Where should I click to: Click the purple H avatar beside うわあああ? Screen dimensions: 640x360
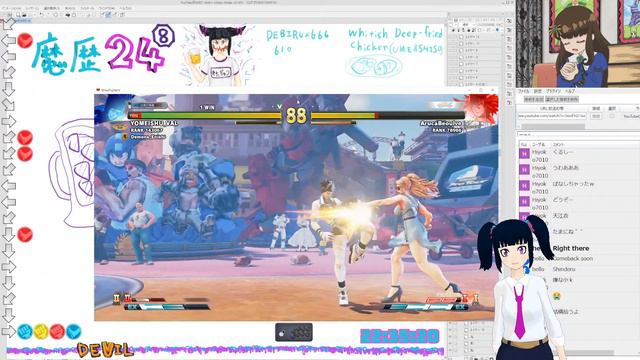click(x=524, y=170)
